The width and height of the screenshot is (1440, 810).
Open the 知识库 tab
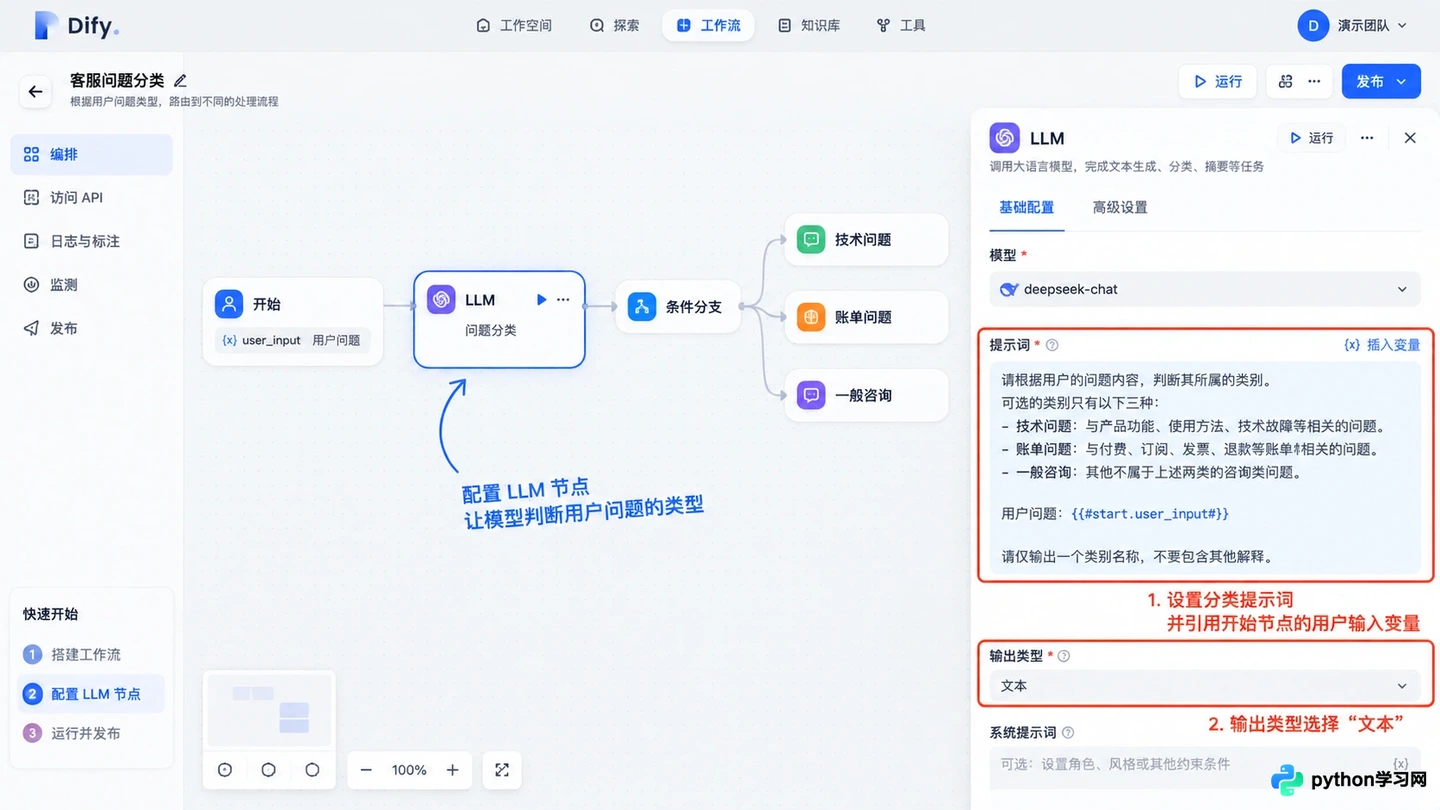coord(809,25)
